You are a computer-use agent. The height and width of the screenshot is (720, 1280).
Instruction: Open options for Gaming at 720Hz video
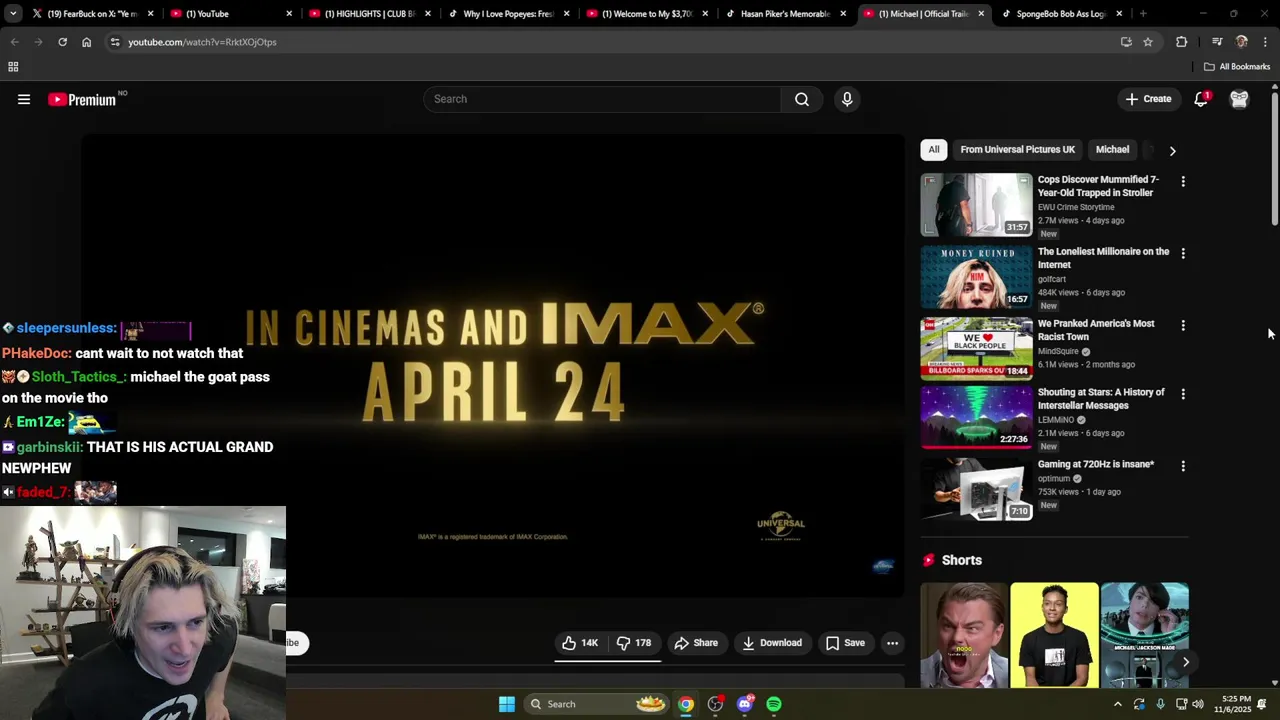[x=1183, y=466]
